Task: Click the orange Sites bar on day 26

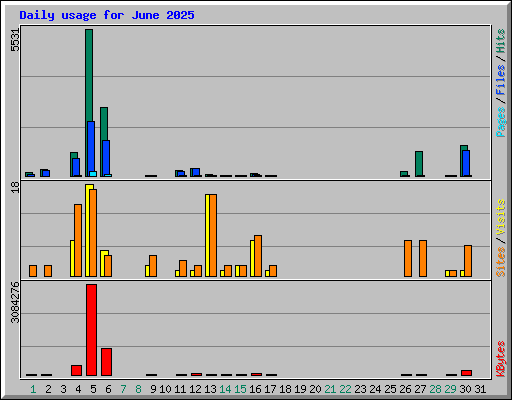Action: coord(408,258)
